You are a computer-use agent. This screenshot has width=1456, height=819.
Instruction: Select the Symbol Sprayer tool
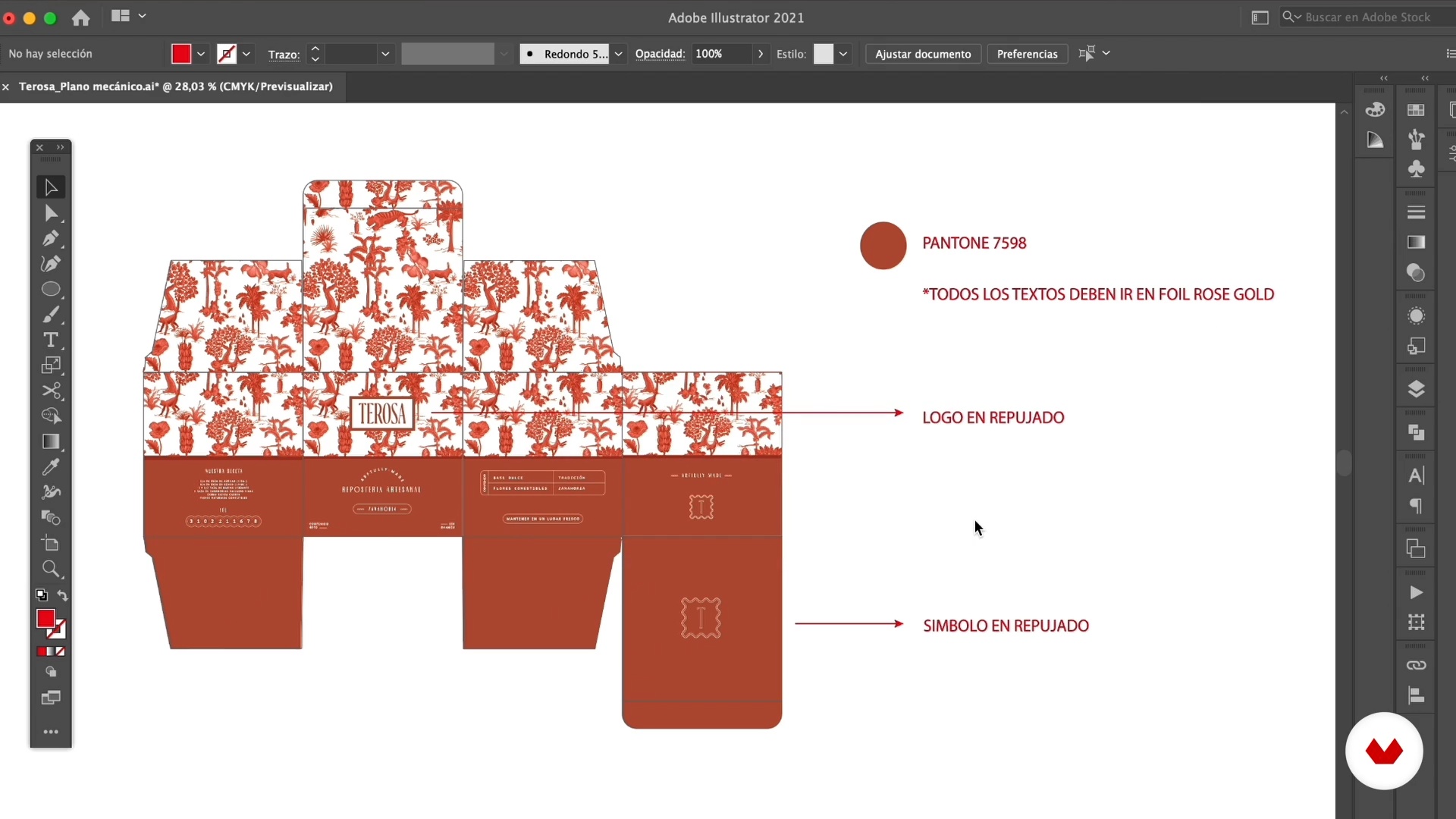[x=51, y=492]
